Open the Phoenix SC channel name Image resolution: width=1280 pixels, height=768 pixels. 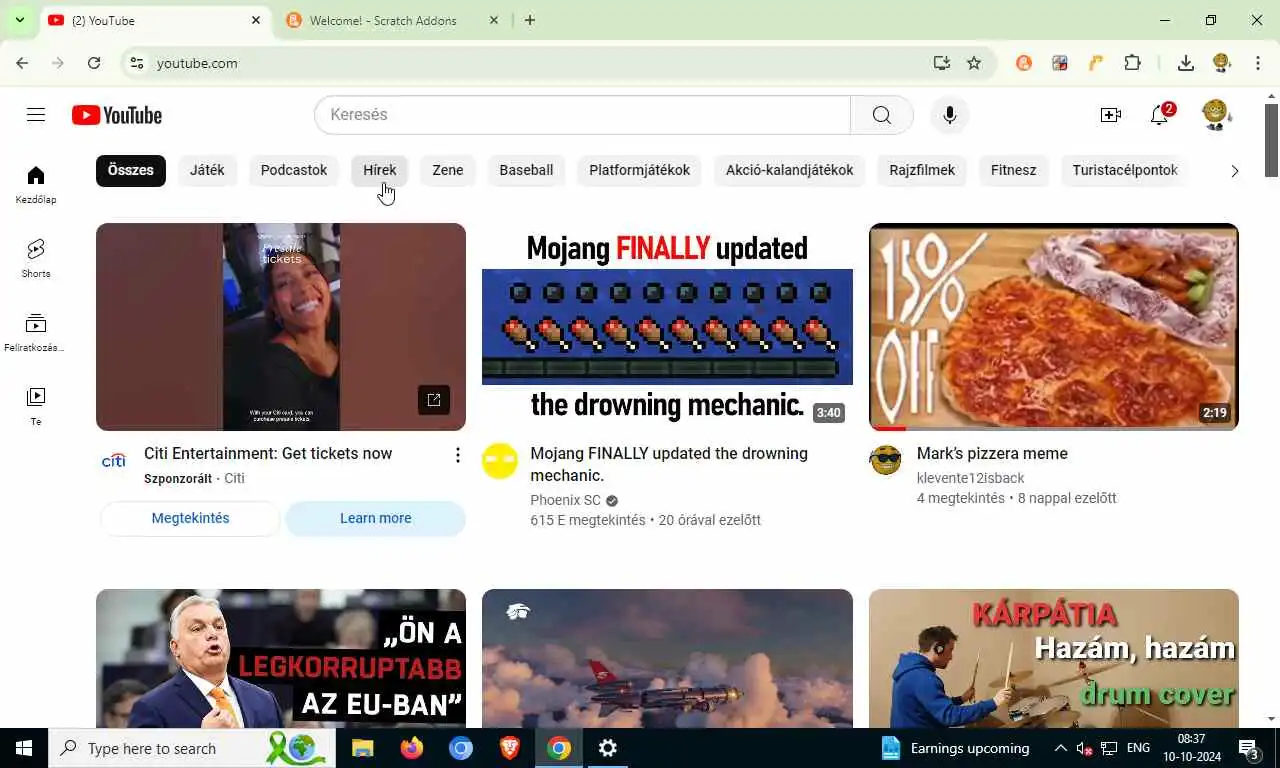pos(566,500)
